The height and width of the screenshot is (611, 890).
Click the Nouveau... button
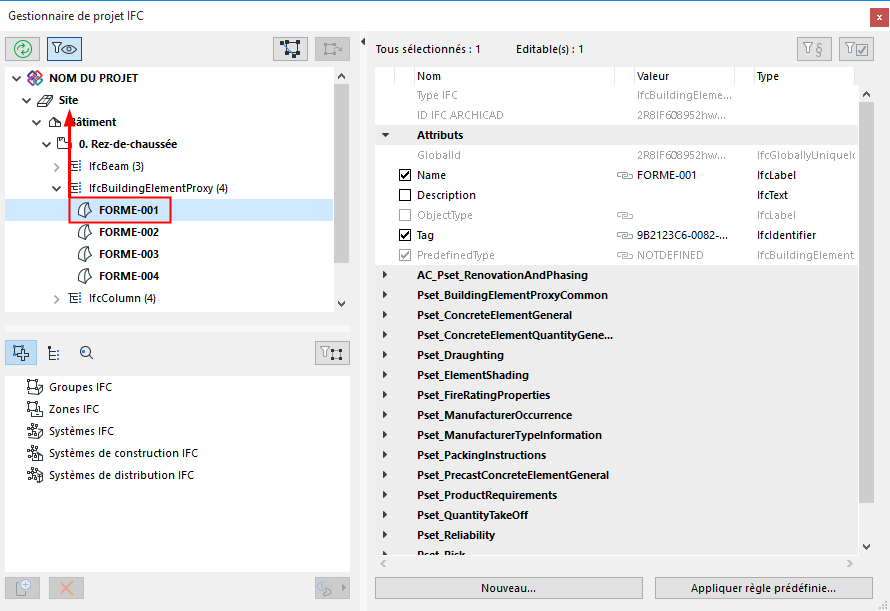click(x=508, y=588)
